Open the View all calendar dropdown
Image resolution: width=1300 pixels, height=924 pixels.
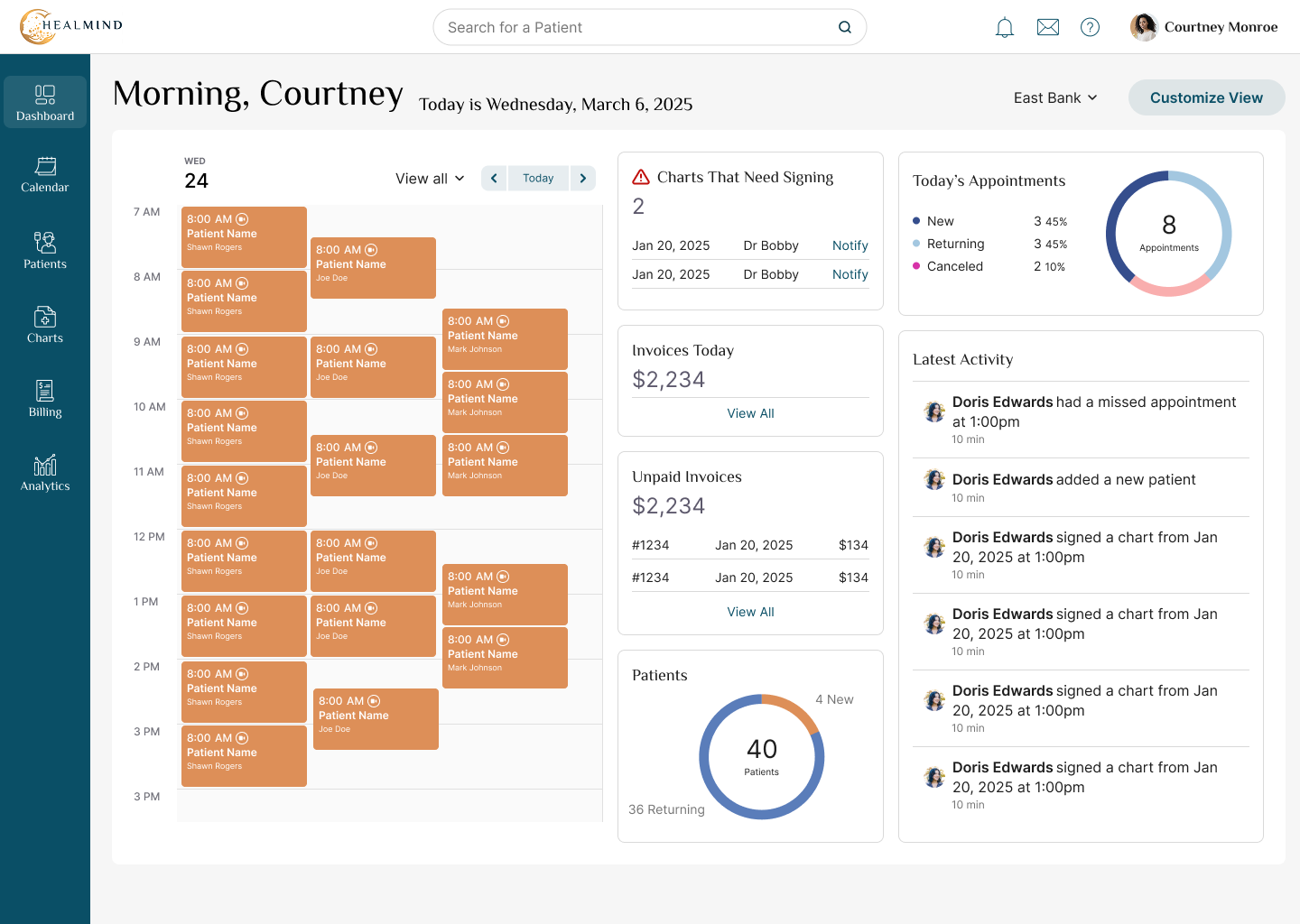coord(430,179)
